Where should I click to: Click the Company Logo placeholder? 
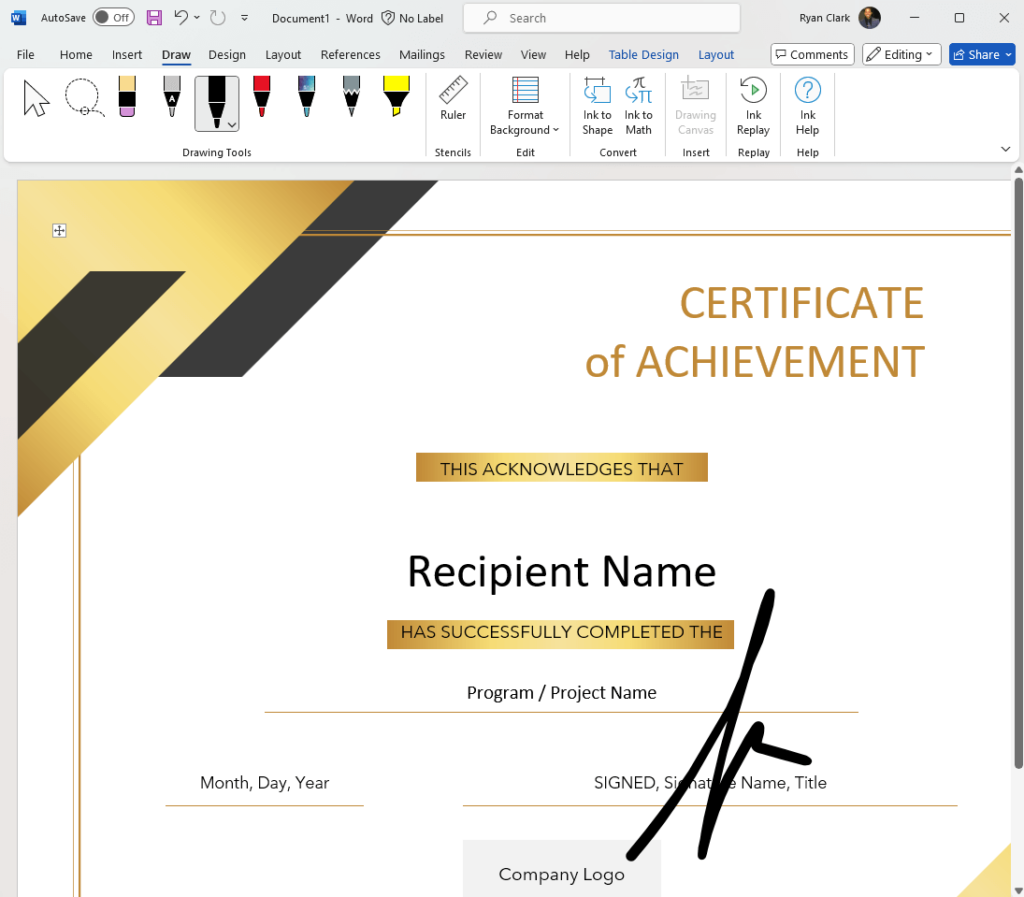click(562, 873)
